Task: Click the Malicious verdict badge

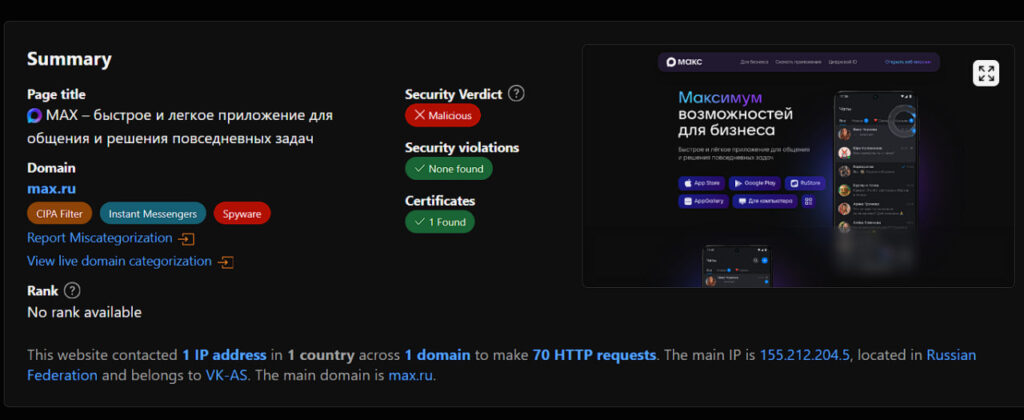Action: (x=443, y=116)
